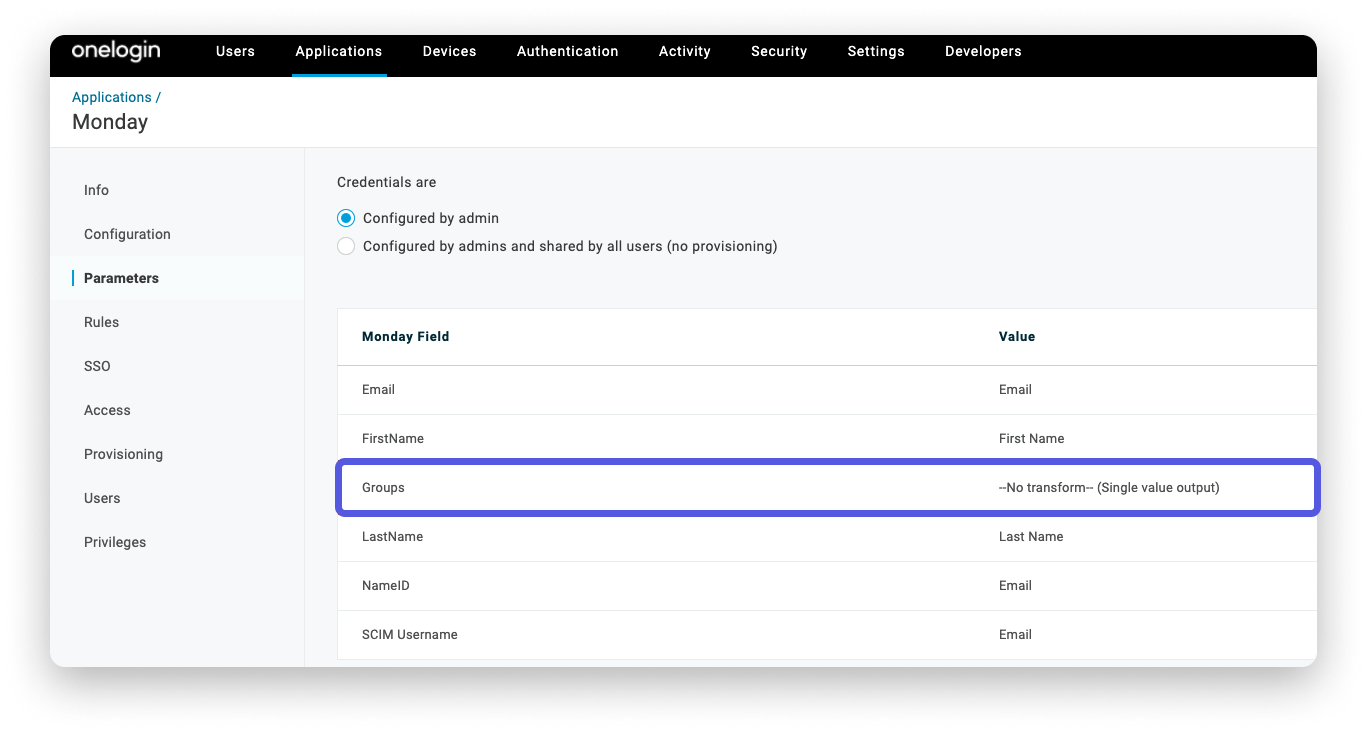View the Activity section
Viewport: 1367px width, 732px height.
pyautogui.click(x=684, y=51)
